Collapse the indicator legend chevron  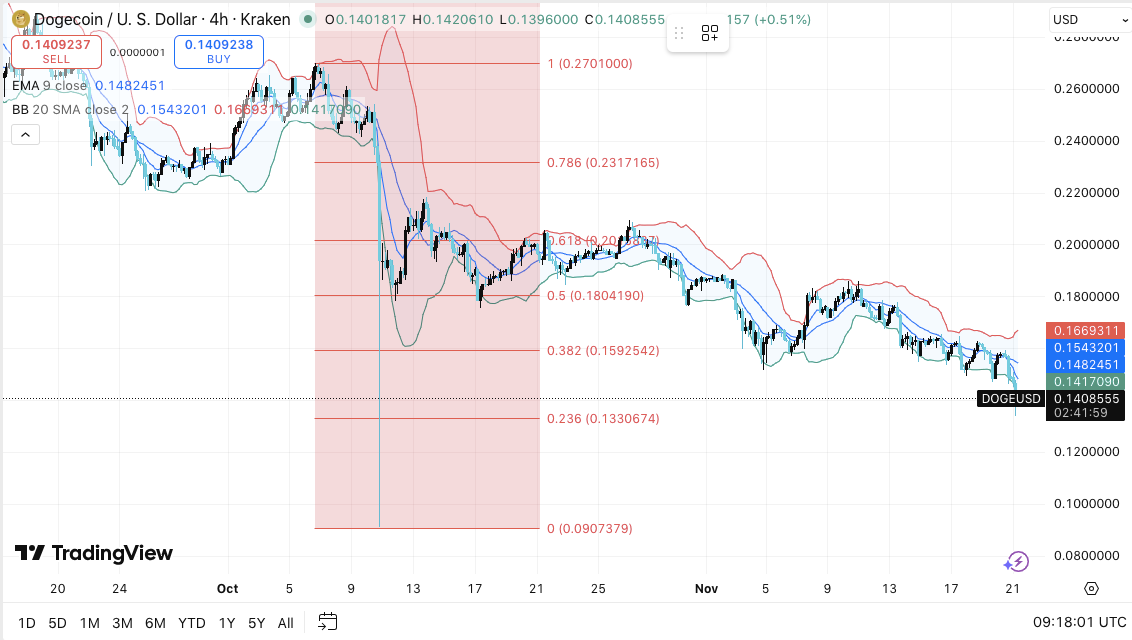pyautogui.click(x=26, y=134)
